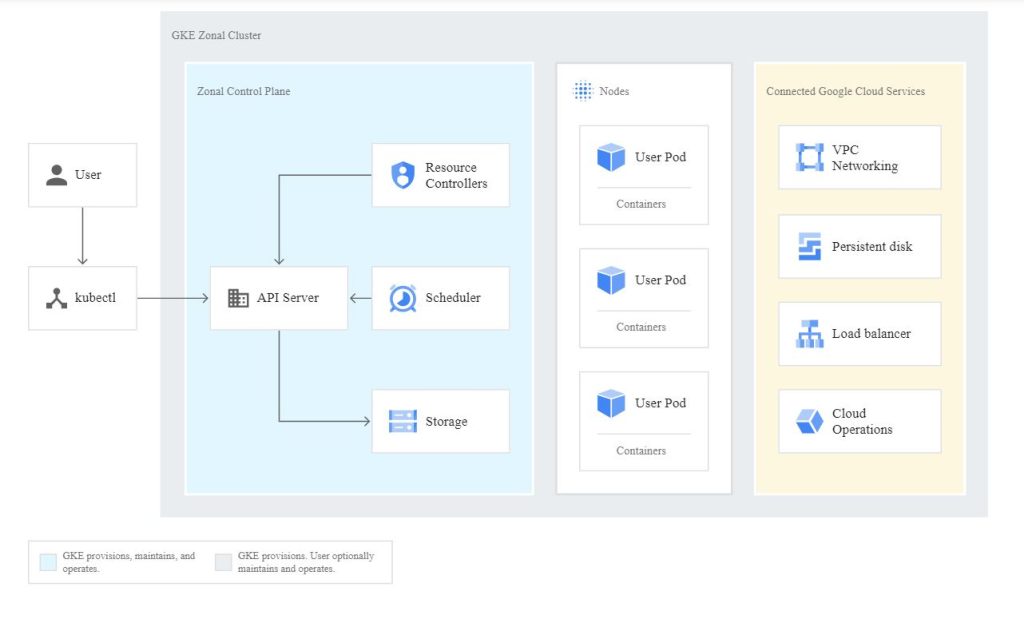Click the light blue legend color swatch
1024x623 pixels.
pyautogui.click(x=46, y=561)
